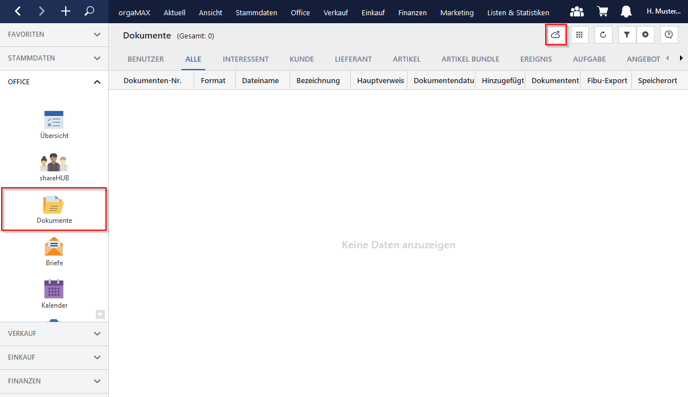This screenshot has height=397, width=688.
Task: Open the Aktuell menu
Action: tap(174, 13)
